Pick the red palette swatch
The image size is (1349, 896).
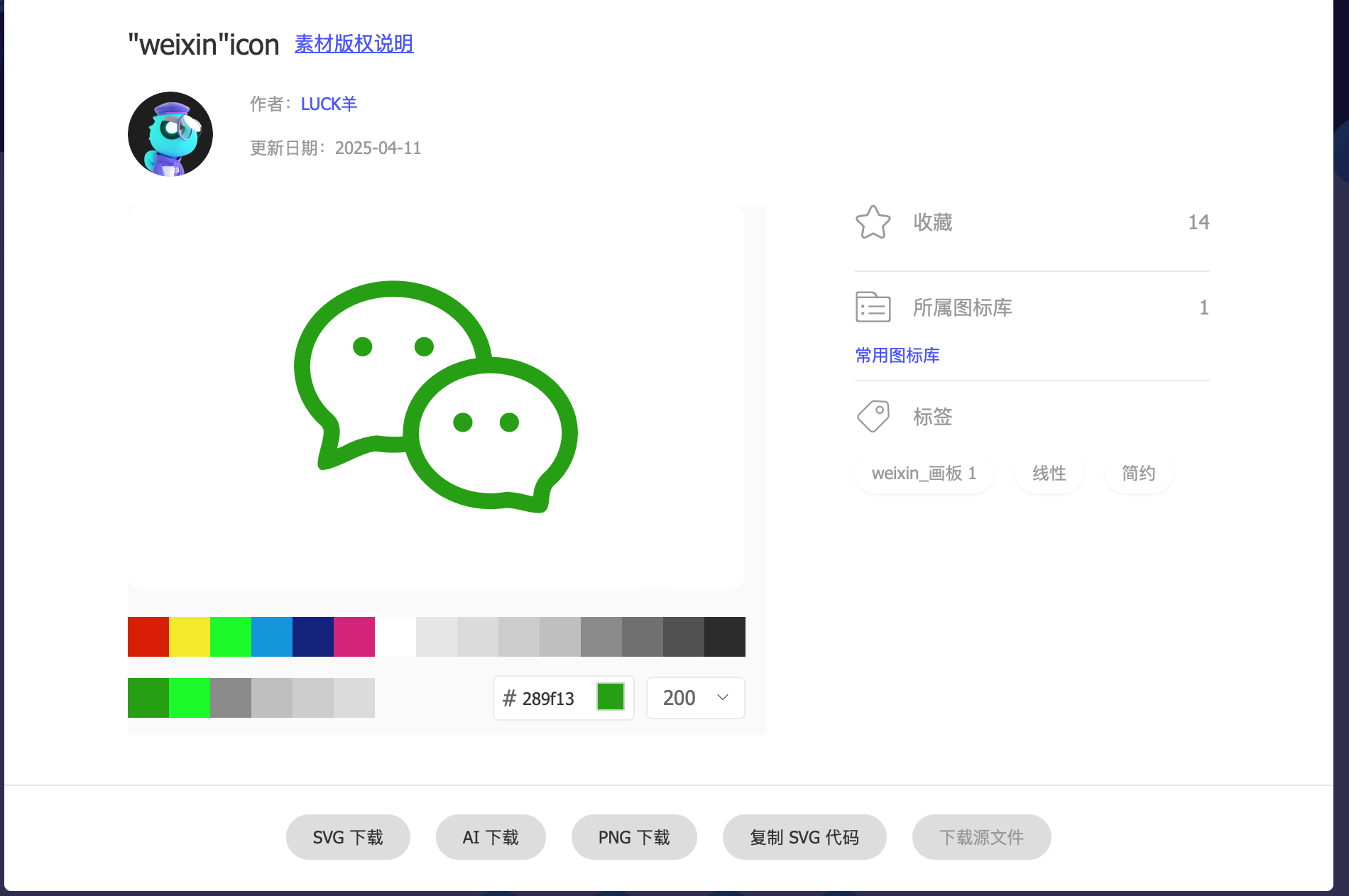148,637
